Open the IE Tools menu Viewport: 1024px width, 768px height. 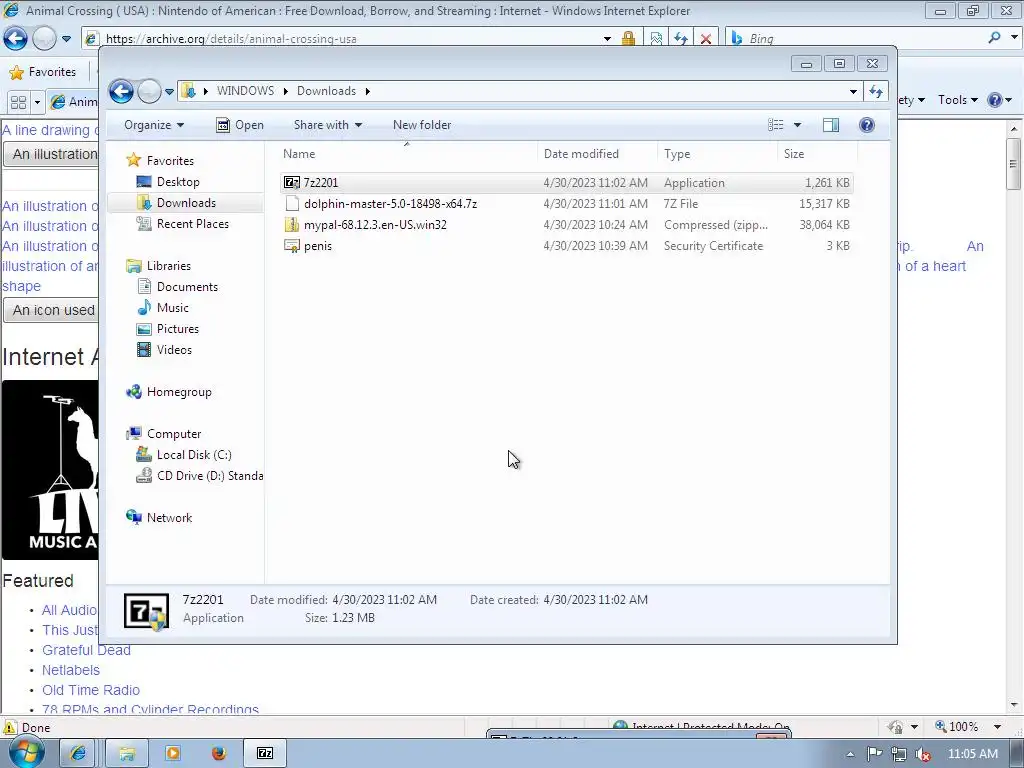pyautogui.click(x=957, y=100)
